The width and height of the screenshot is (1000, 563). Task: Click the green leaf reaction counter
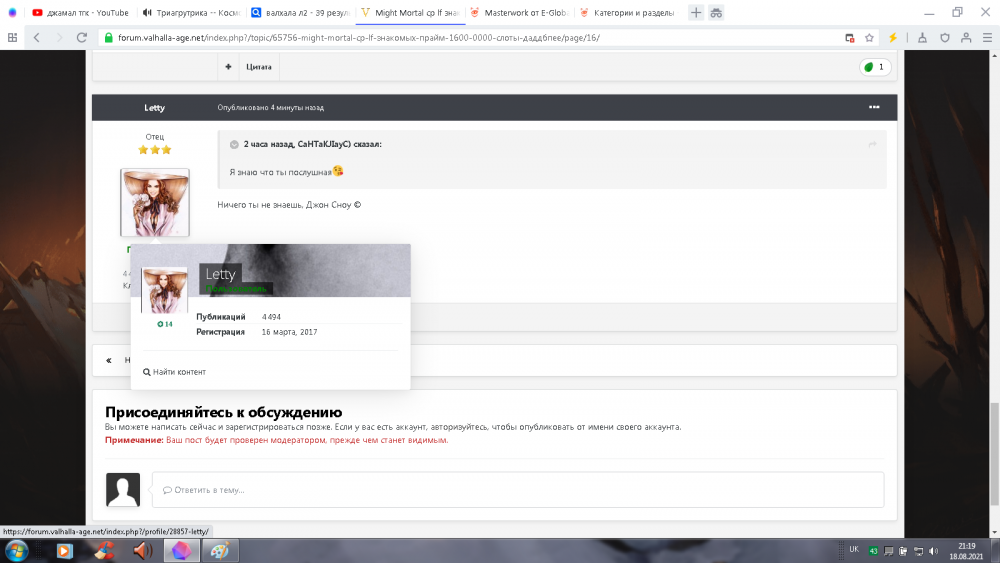point(874,67)
